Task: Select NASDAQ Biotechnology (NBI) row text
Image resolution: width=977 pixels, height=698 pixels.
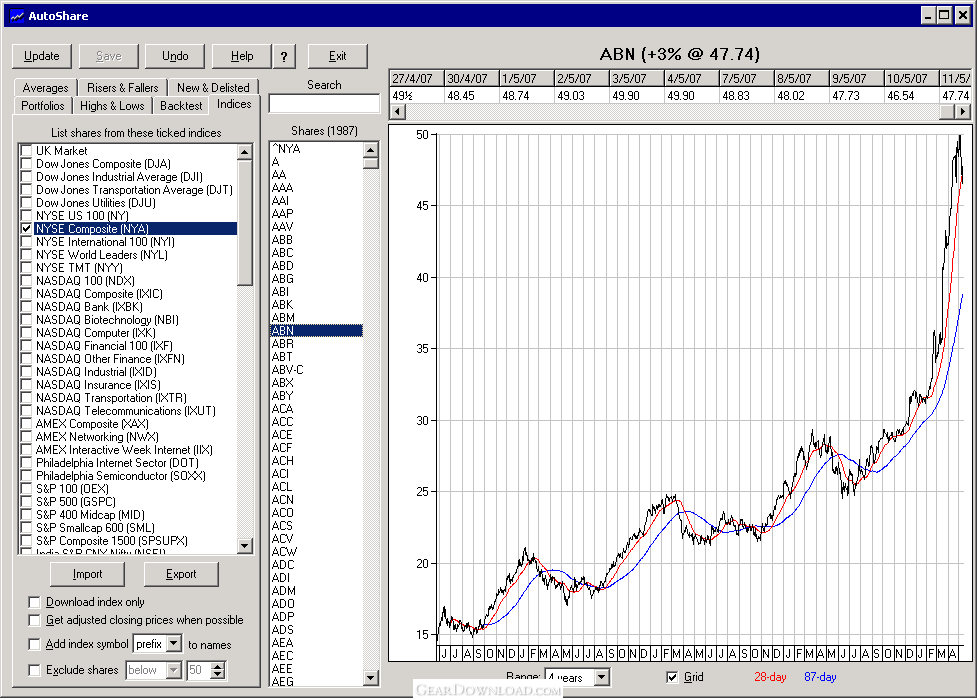Action: point(107,320)
